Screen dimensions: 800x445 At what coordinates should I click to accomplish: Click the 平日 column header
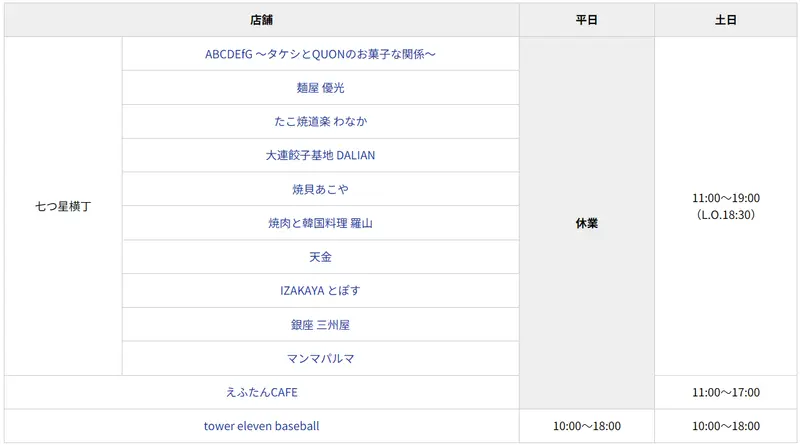(587, 20)
